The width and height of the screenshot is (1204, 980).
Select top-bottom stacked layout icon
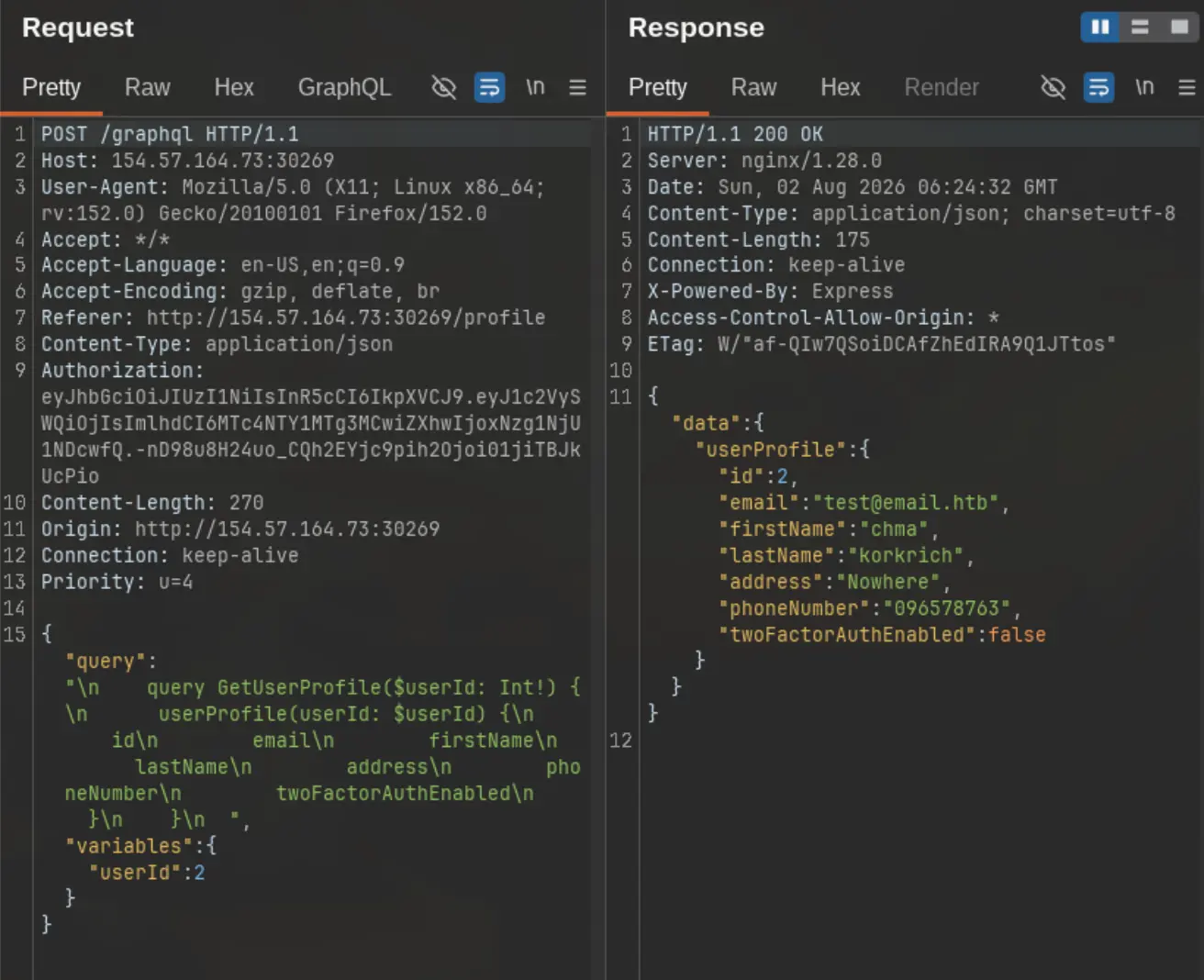coord(1140,27)
